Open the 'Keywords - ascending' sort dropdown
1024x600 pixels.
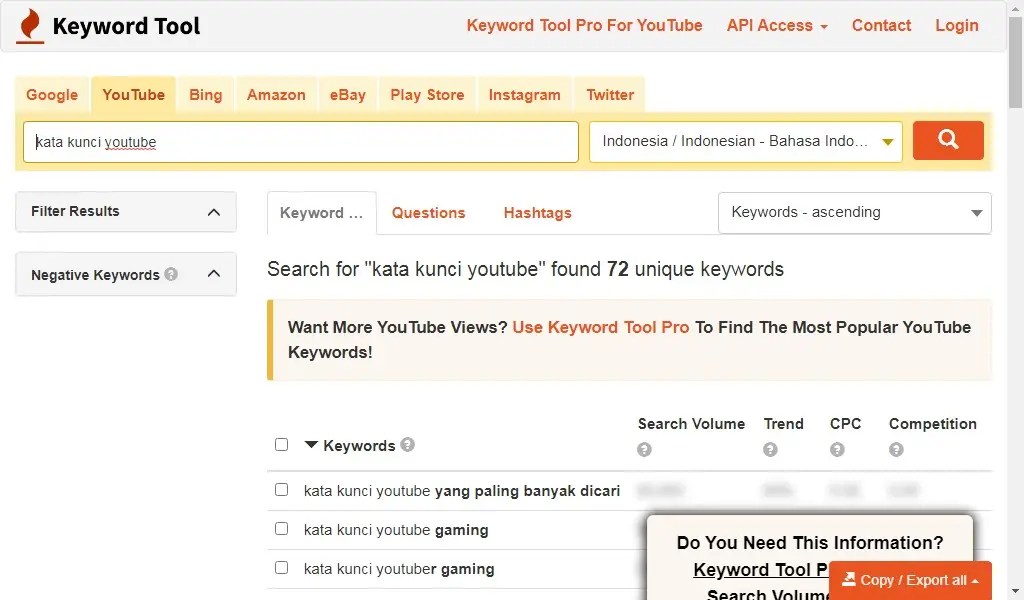854,212
